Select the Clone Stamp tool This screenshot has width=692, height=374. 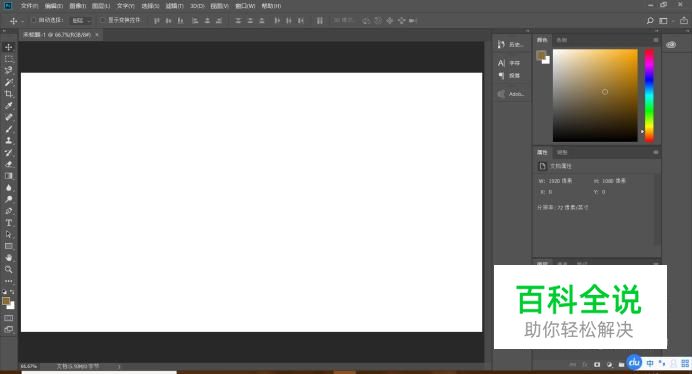8,140
